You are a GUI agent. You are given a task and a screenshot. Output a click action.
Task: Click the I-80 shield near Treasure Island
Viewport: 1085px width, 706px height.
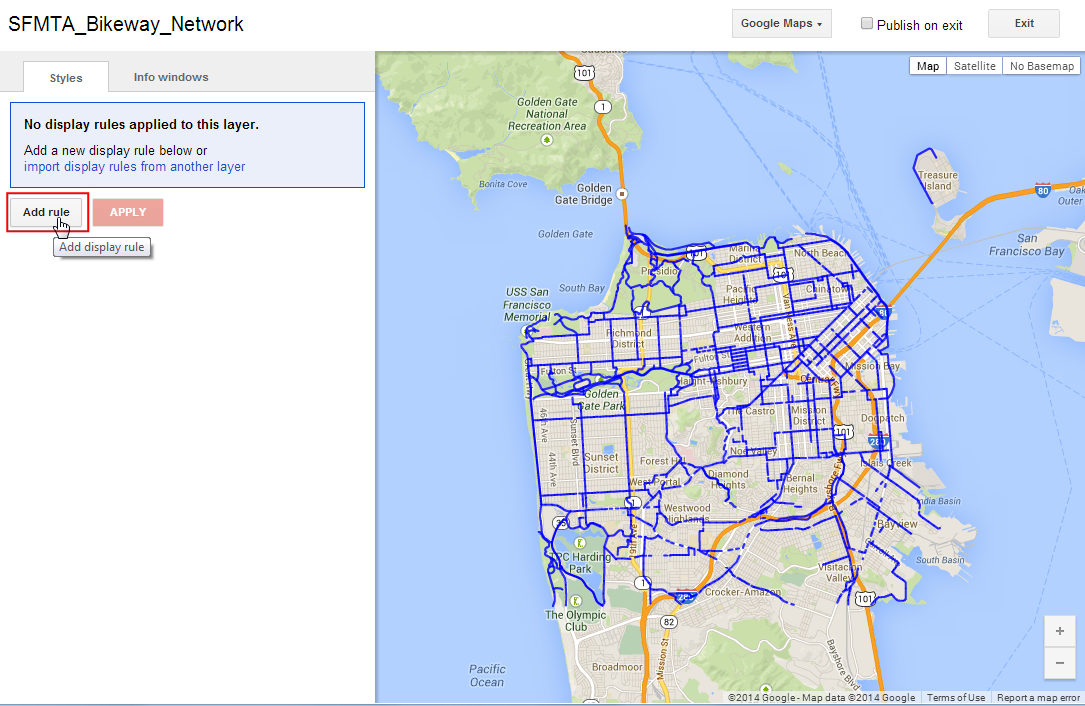point(1043,189)
